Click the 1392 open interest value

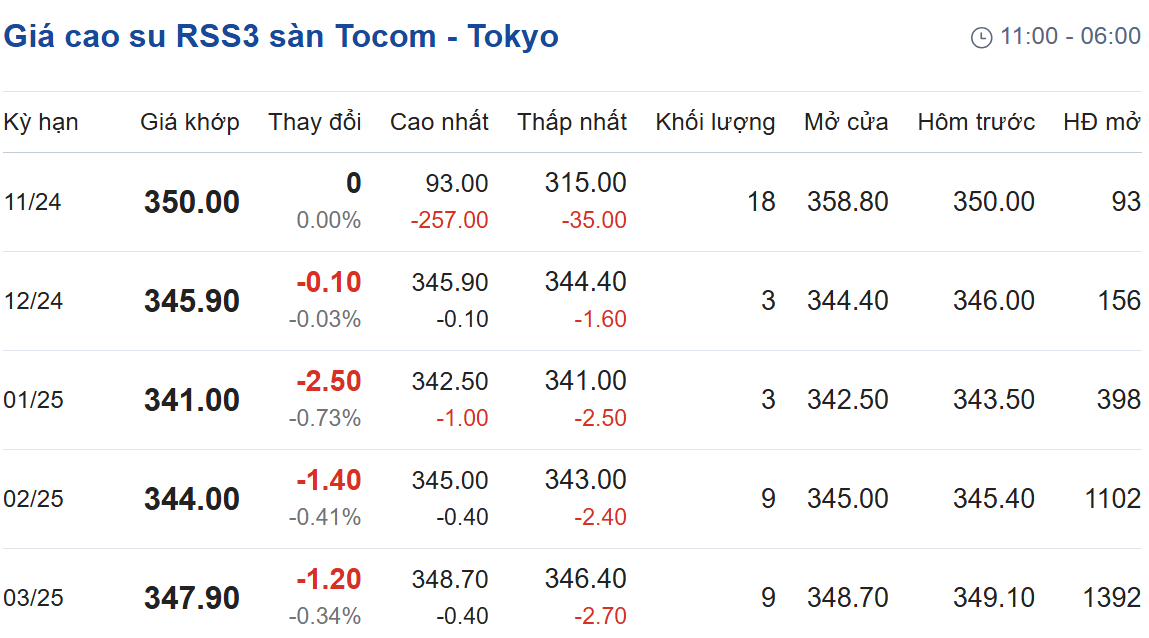(1112, 598)
